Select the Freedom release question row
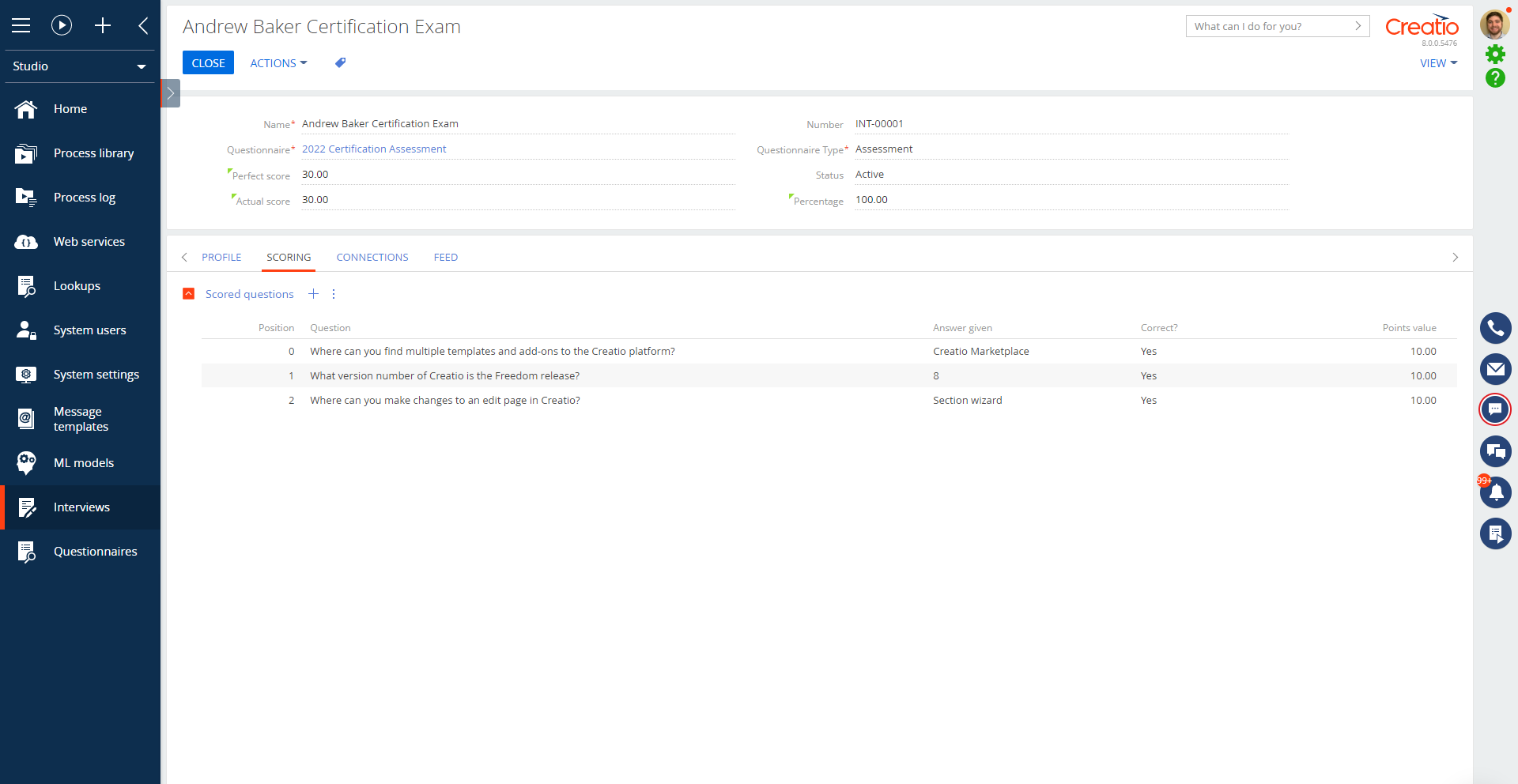The height and width of the screenshot is (784, 1518). point(829,376)
